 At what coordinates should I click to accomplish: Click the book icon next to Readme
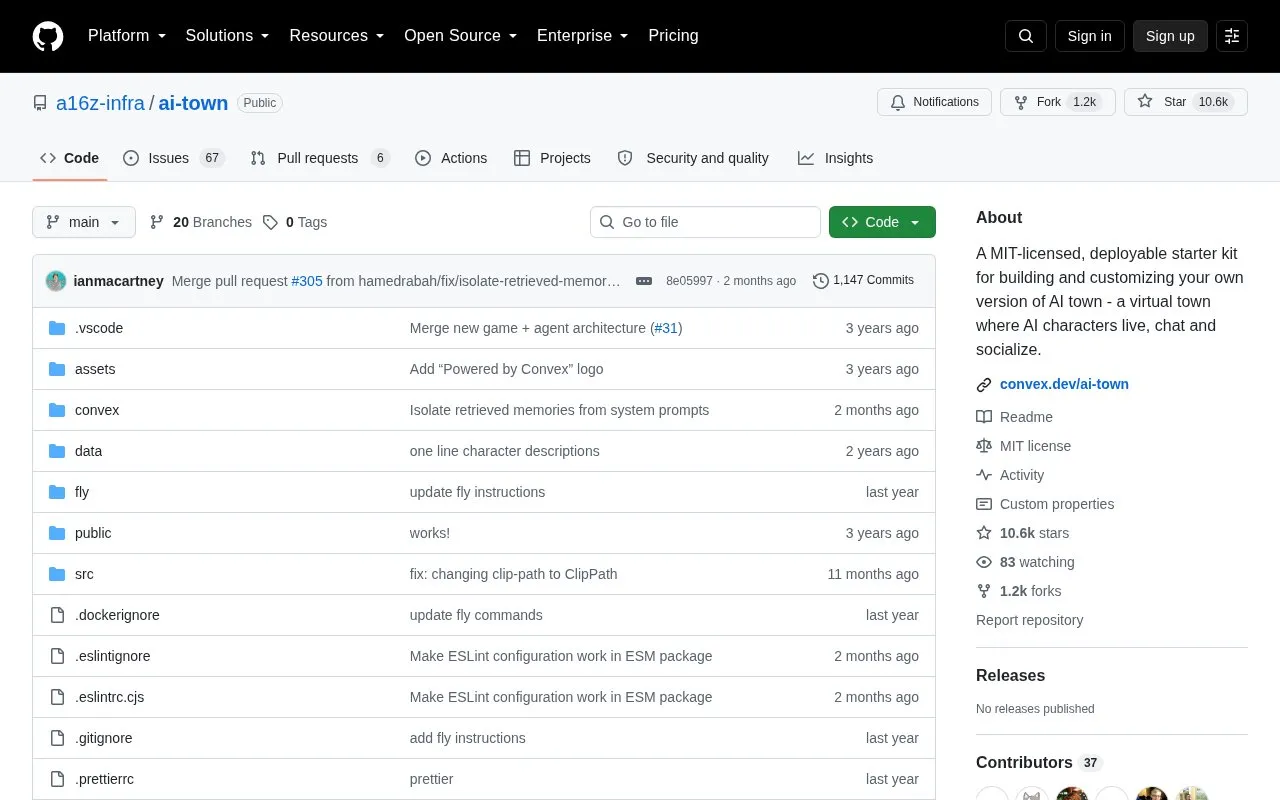[984, 417]
